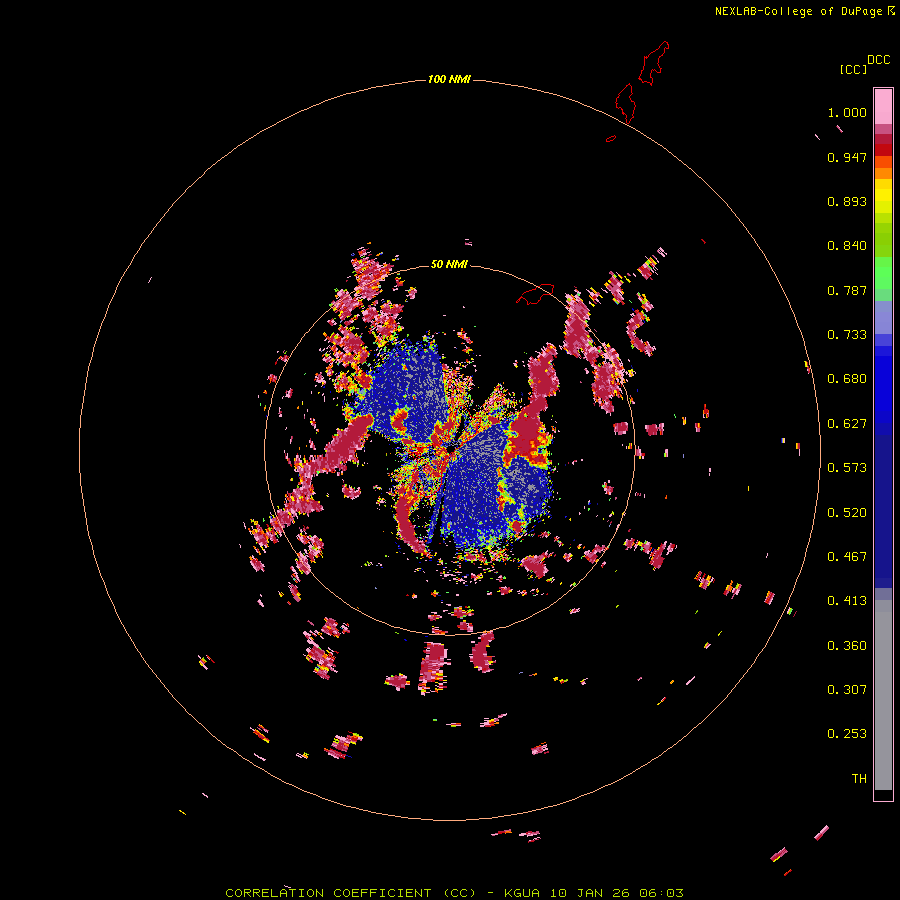
Task: Click the 0.307 legend value
Action: (847, 690)
